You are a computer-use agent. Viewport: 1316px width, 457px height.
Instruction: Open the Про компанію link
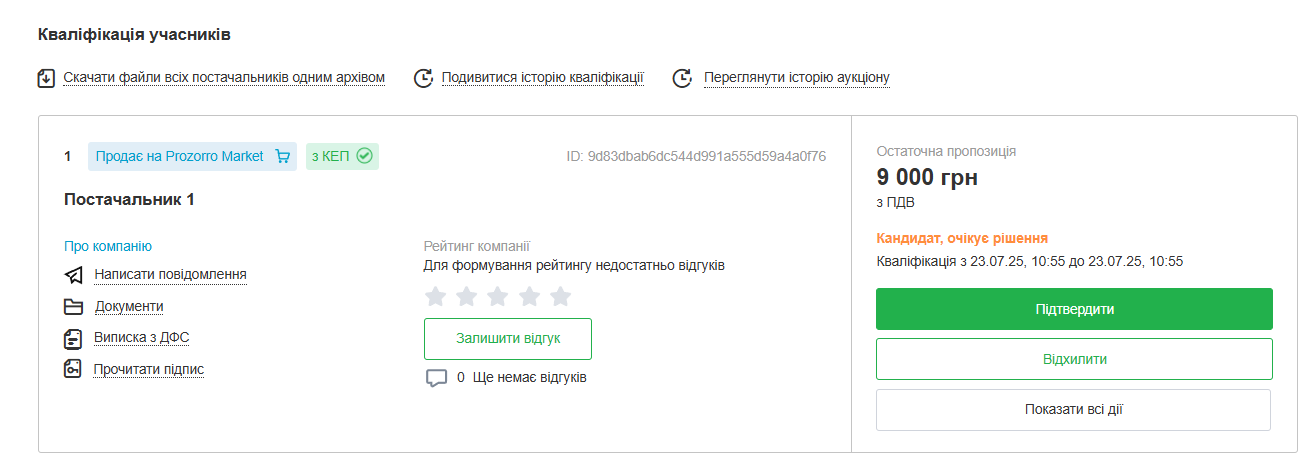108,246
